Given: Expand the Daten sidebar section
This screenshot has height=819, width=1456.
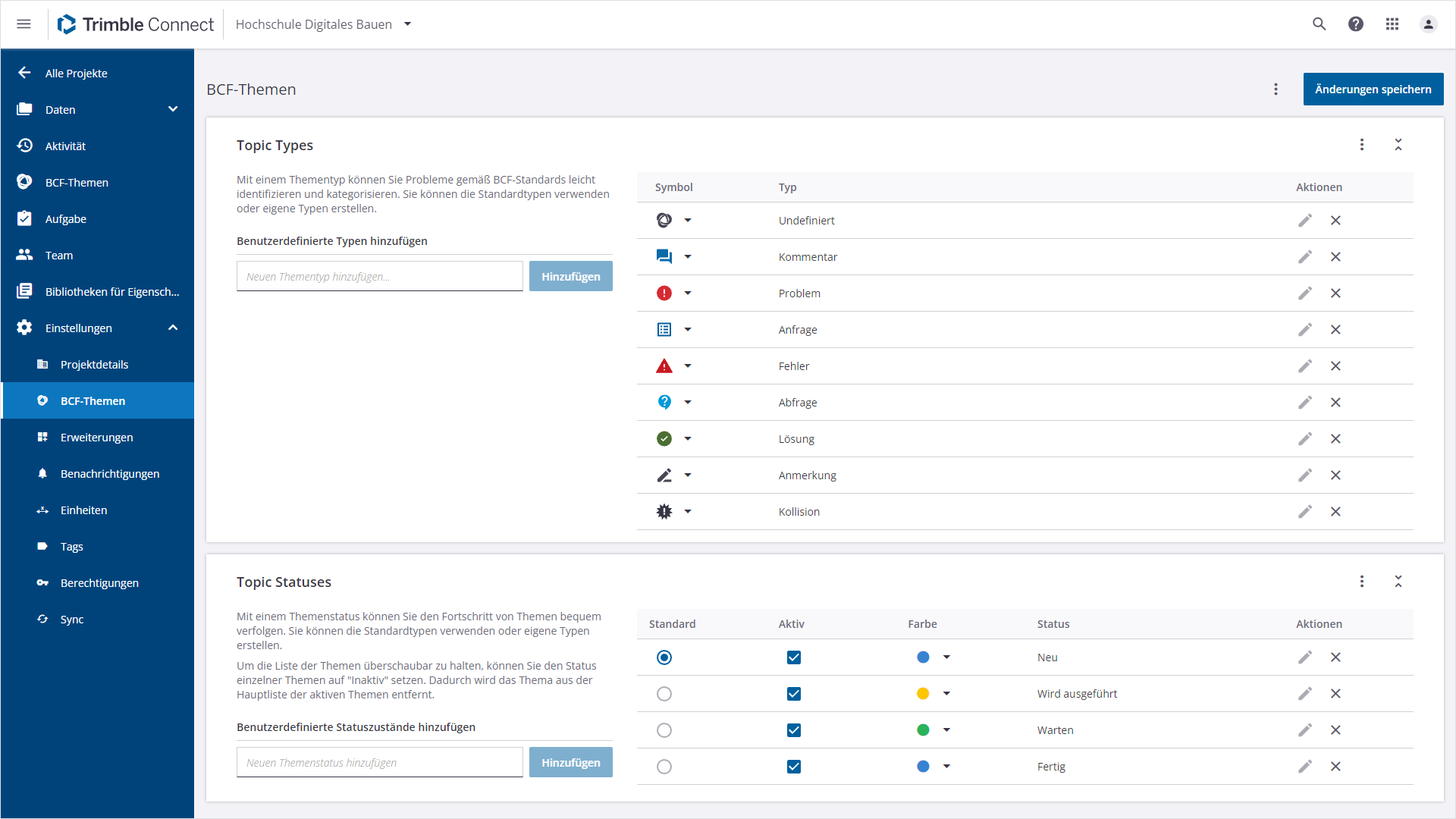Looking at the screenshot, I should coord(173,109).
